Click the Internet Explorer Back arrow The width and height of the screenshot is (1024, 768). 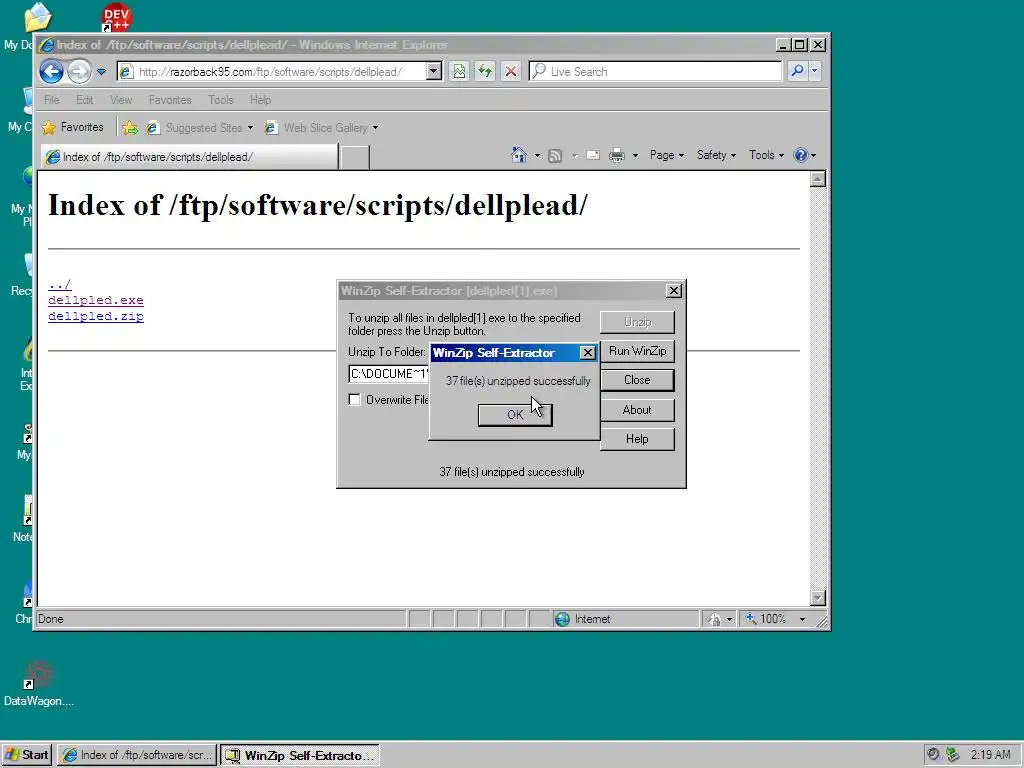[x=52, y=71]
